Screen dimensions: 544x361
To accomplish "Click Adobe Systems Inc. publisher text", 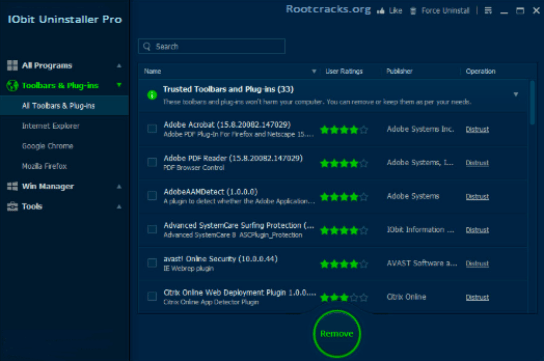I will pos(420,129).
